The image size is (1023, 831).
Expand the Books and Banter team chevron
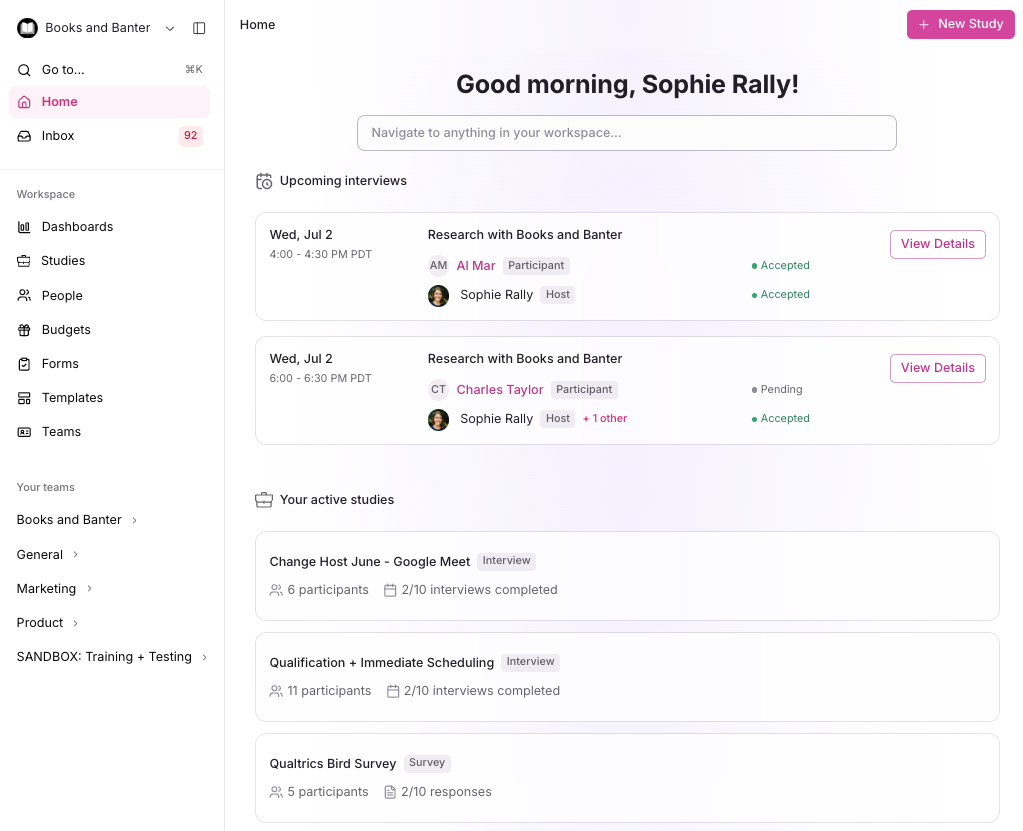pyautogui.click(x=134, y=521)
